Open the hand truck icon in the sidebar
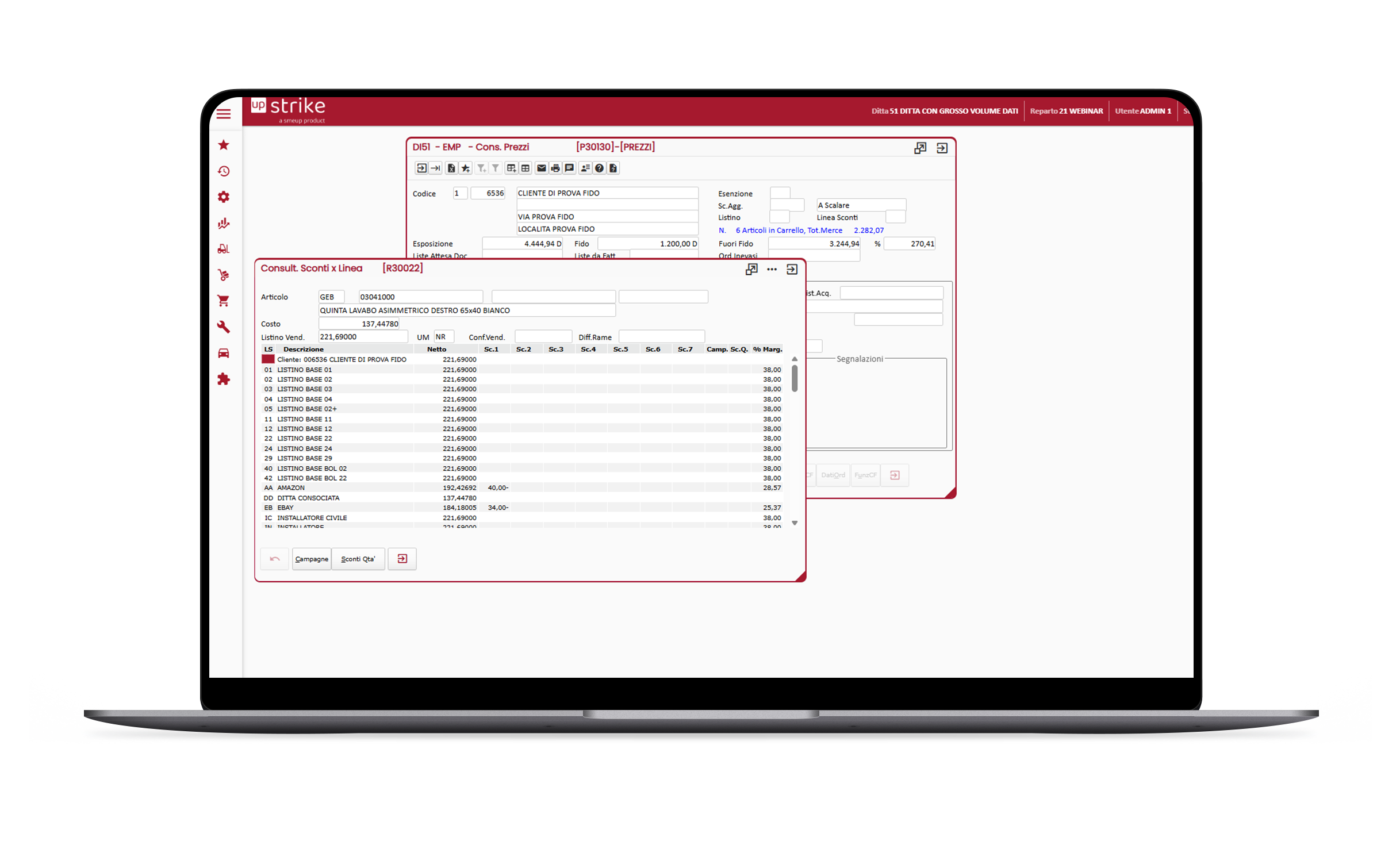Image resolution: width=1400 pixels, height=841 pixels. 224,275
